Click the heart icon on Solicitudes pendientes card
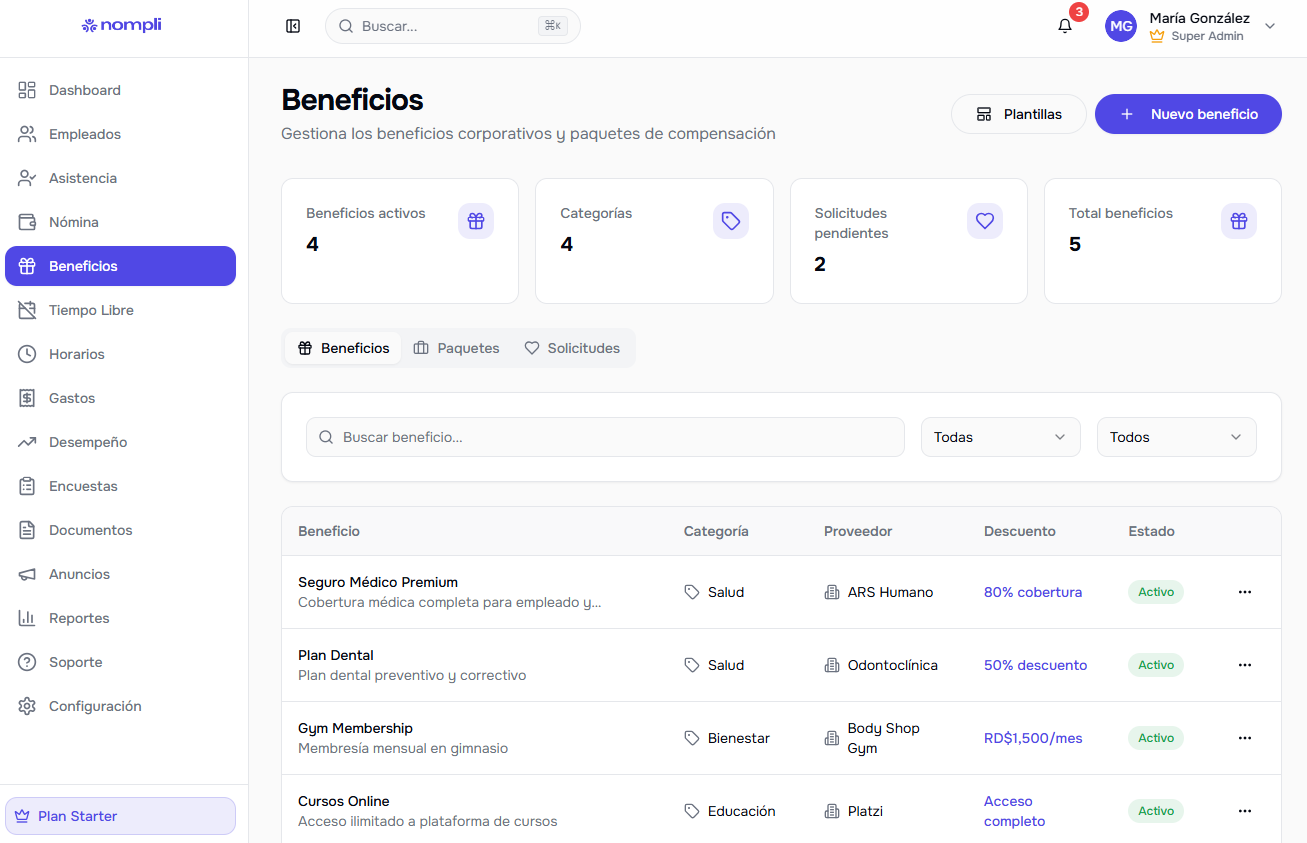Viewport: 1307px width, 843px height. point(984,221)
